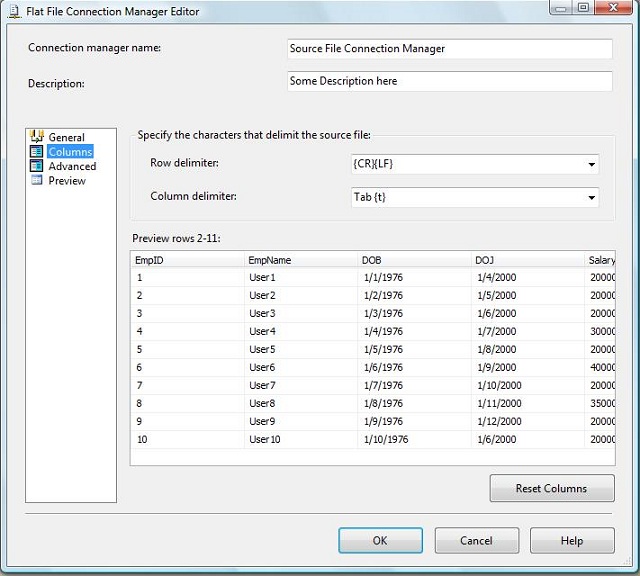Viewport: 640px width, 576px height.
Task: Switch to the Preview page label
Action: (67, 181)
